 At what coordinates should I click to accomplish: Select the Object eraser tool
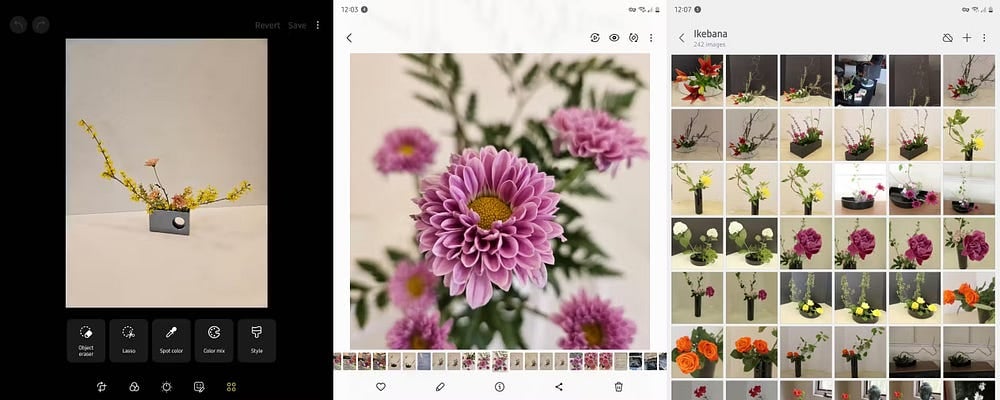(x=86, y=340)
